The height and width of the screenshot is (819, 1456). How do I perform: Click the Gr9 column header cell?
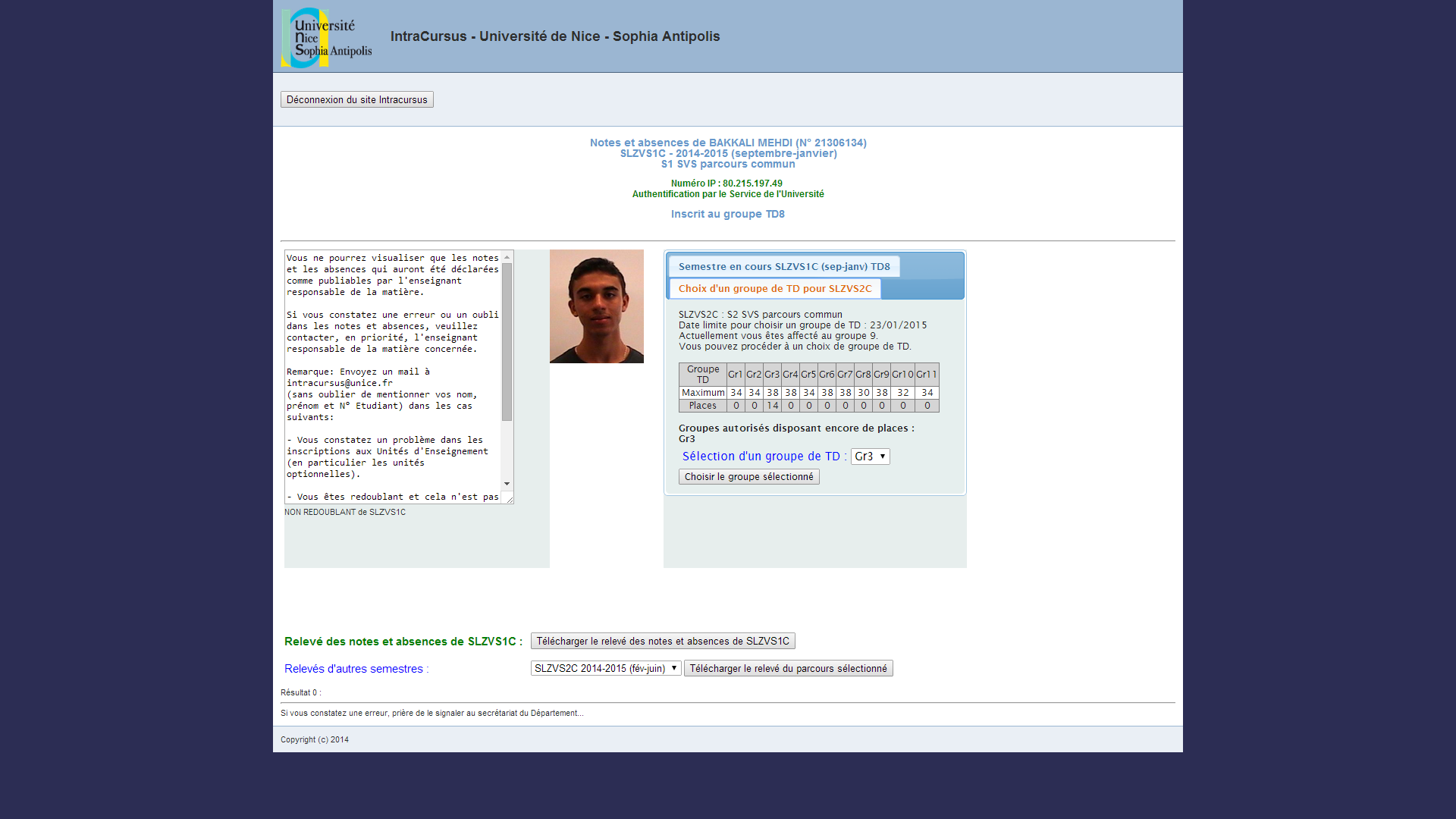coord(881,374)
